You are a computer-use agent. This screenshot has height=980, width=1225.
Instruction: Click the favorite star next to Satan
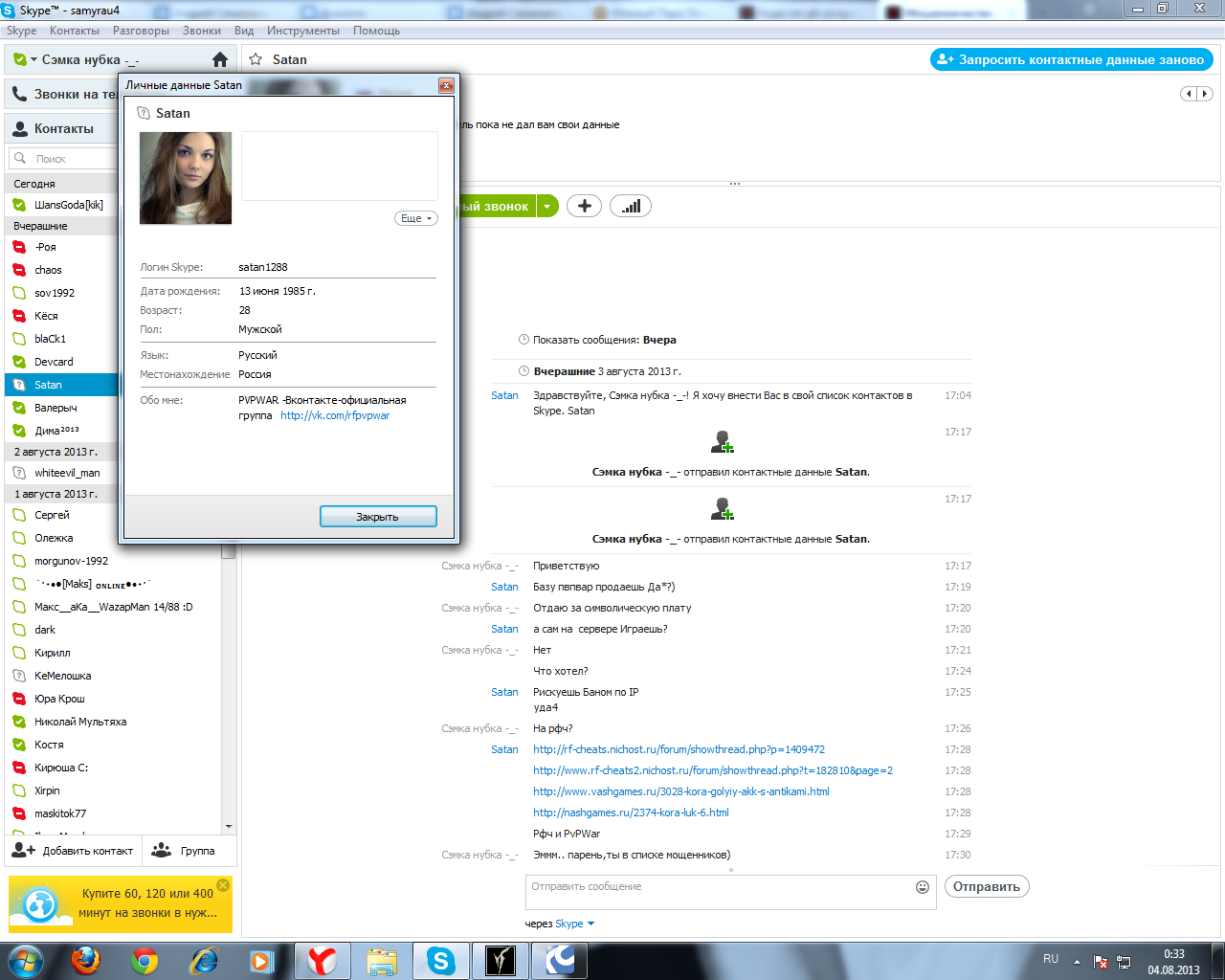click(x=256, y=59)
